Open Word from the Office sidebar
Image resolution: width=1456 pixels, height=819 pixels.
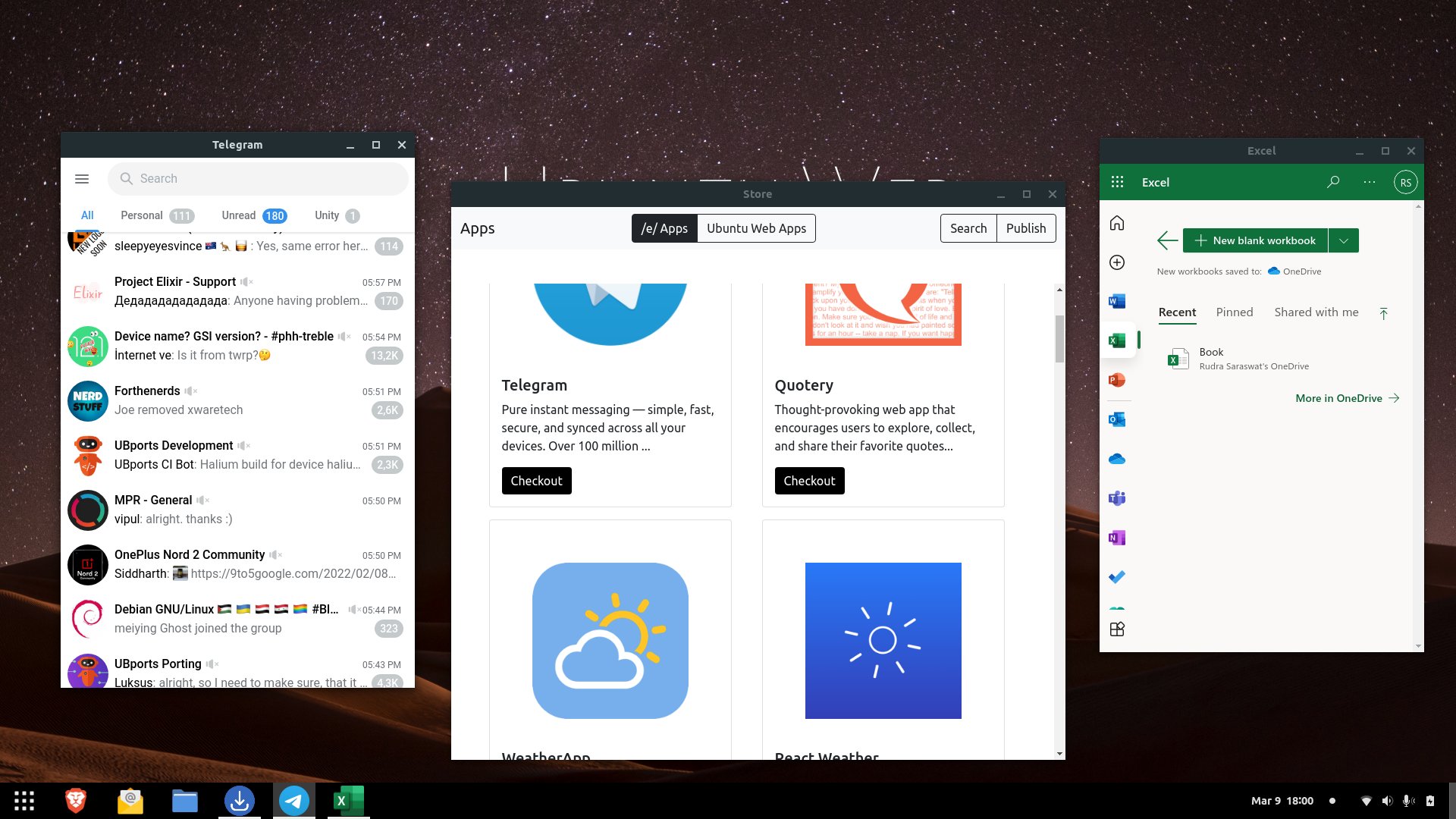click(1117, 302)
